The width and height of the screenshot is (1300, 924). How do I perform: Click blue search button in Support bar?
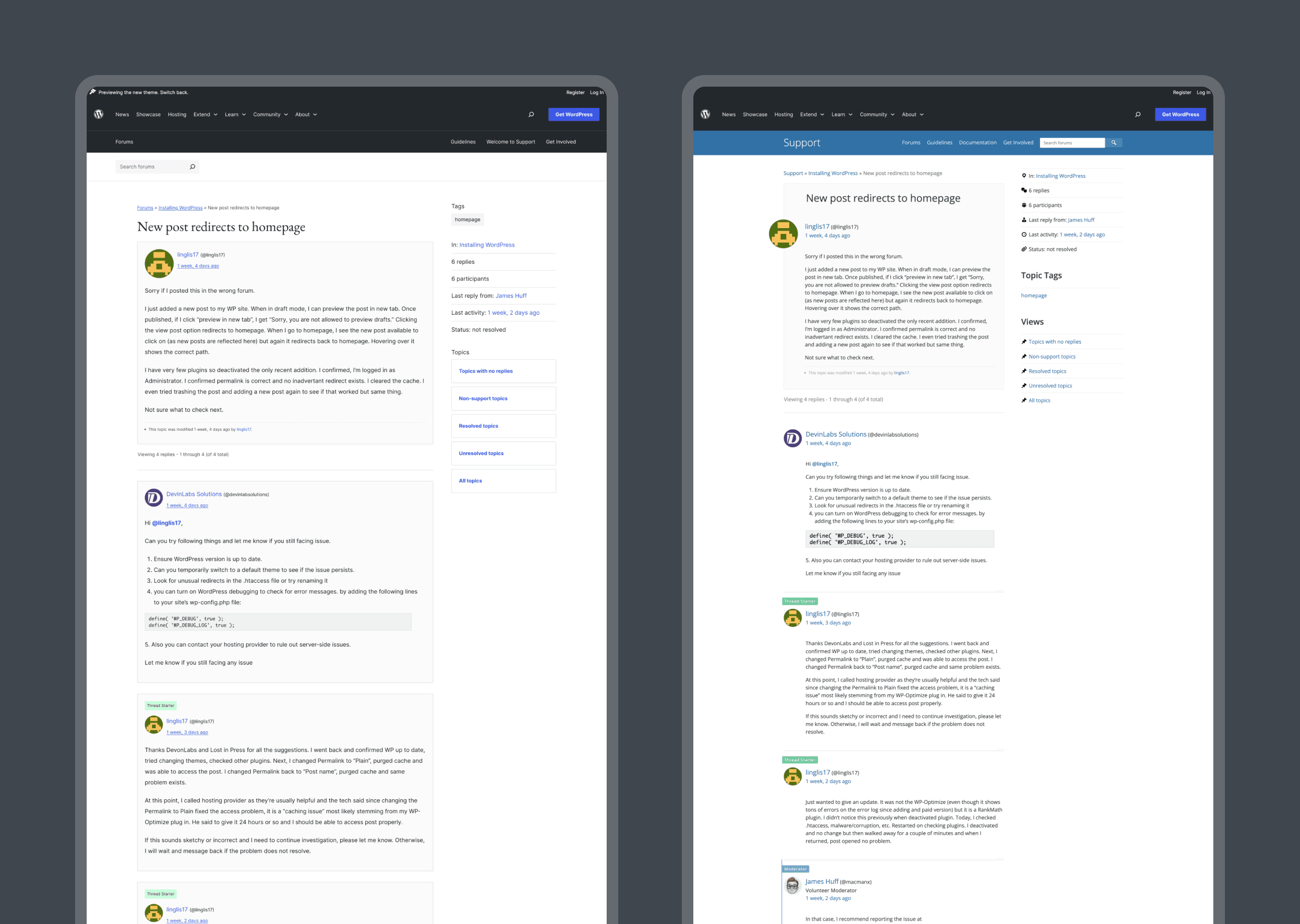(x=1113, y=143)
